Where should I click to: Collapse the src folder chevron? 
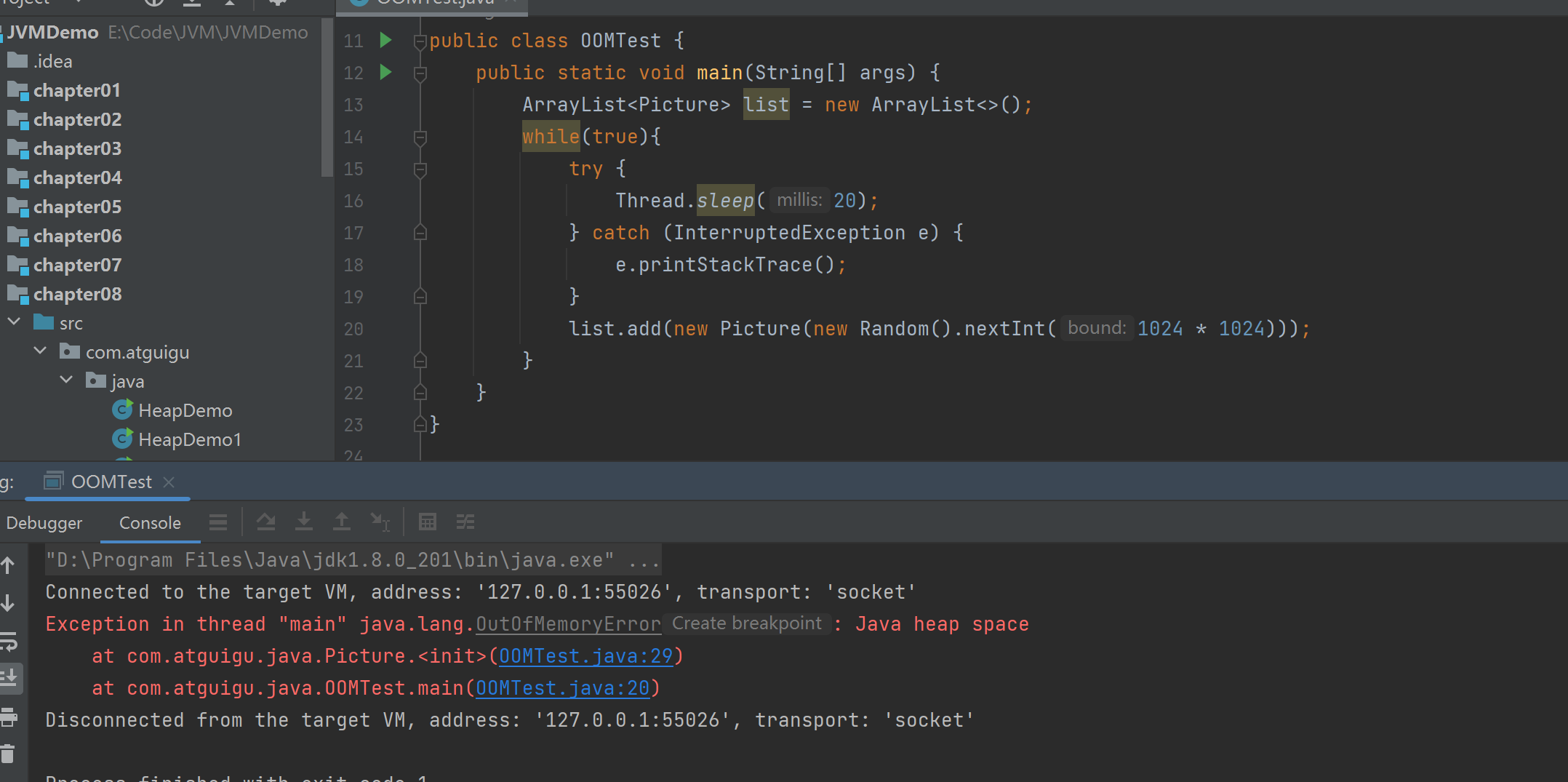coord(14,322)
